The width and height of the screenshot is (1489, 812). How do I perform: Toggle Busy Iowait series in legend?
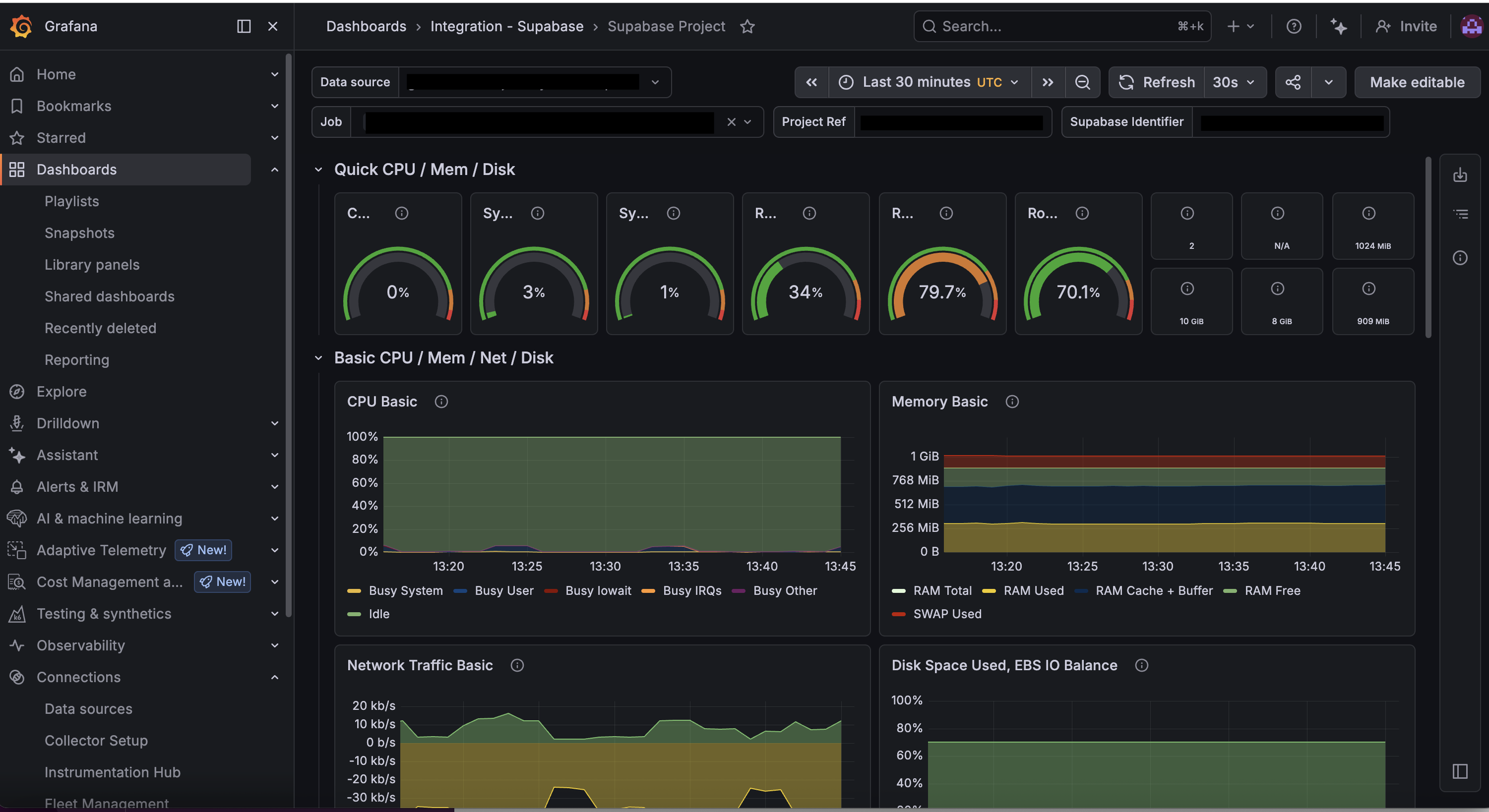point(598,591)
